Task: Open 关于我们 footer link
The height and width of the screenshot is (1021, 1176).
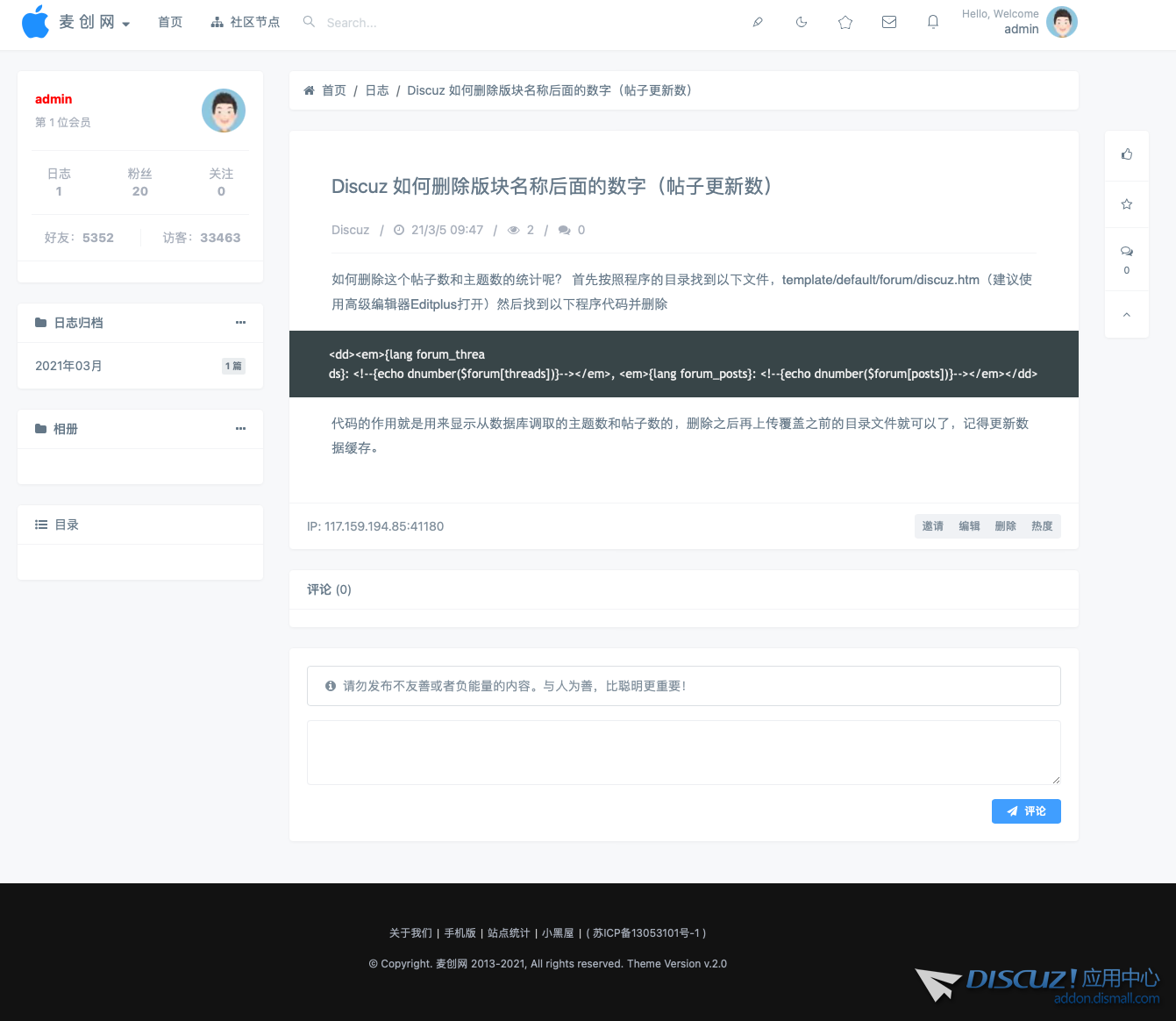Action: pyautogui.click(x=410, y=933)
